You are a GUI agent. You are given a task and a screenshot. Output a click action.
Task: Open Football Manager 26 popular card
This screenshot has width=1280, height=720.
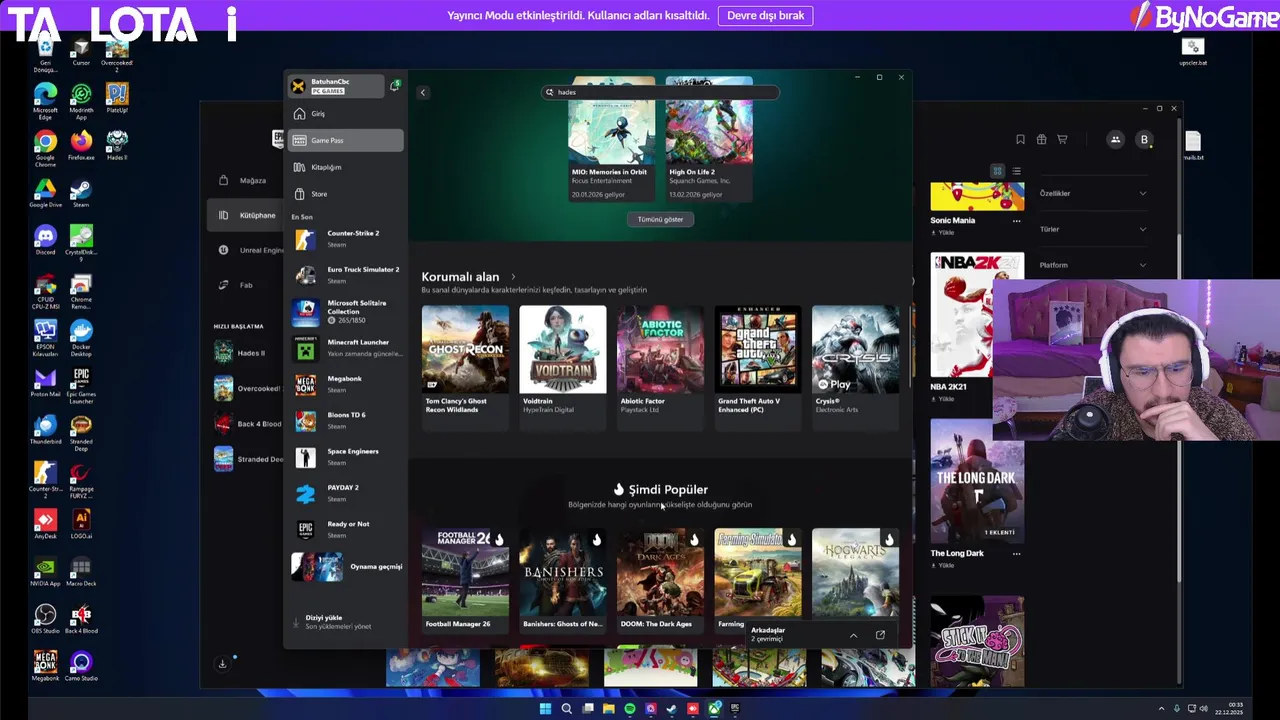(x=465, y=580)
